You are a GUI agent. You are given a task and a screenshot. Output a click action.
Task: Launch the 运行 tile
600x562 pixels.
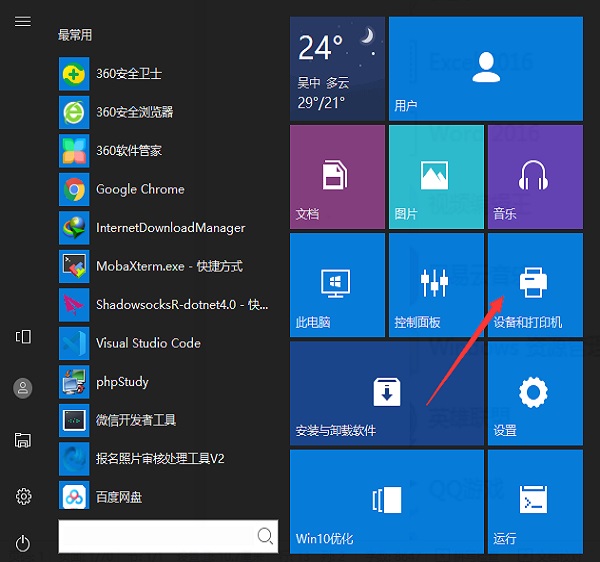click(x=534, y=500)
